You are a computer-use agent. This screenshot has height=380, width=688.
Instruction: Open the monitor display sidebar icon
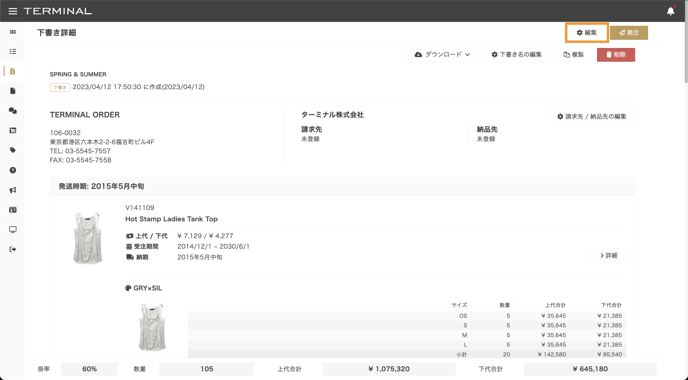click(x=13, y=229)
